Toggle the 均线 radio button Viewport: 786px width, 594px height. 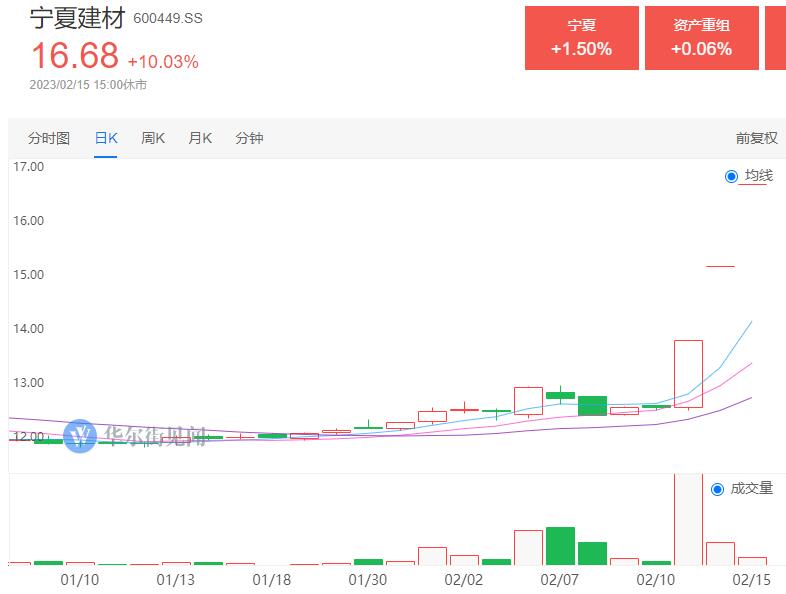(731, 176)
